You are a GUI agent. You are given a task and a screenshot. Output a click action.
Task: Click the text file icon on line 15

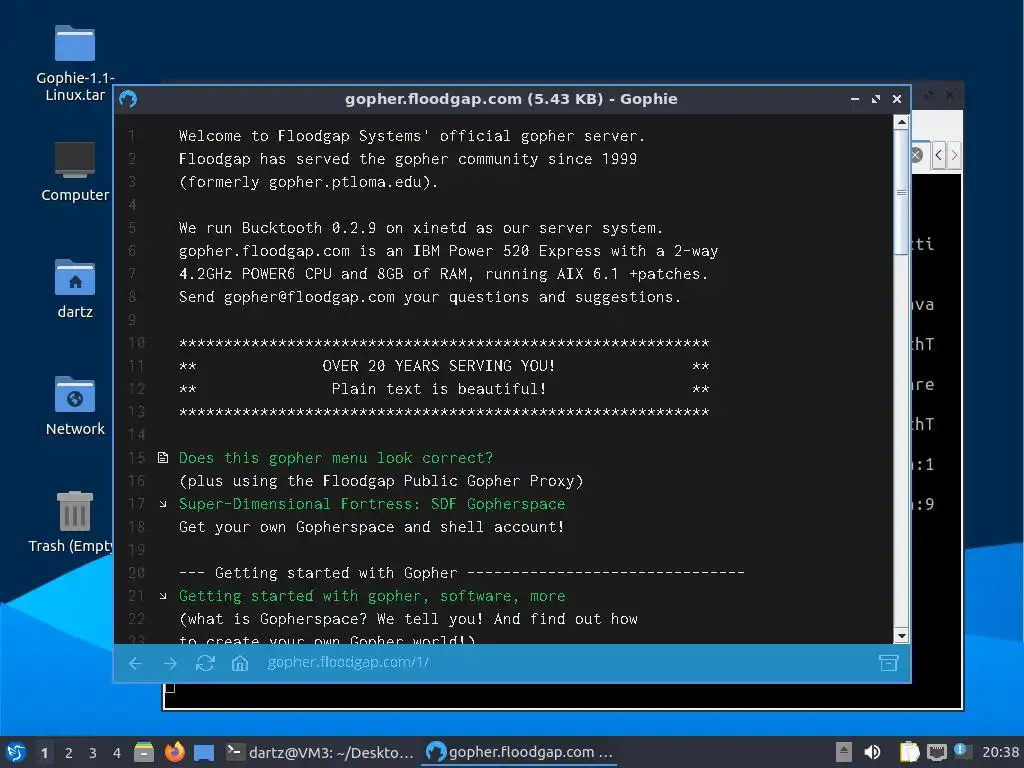pyautogui.click(x=163, y=458)
